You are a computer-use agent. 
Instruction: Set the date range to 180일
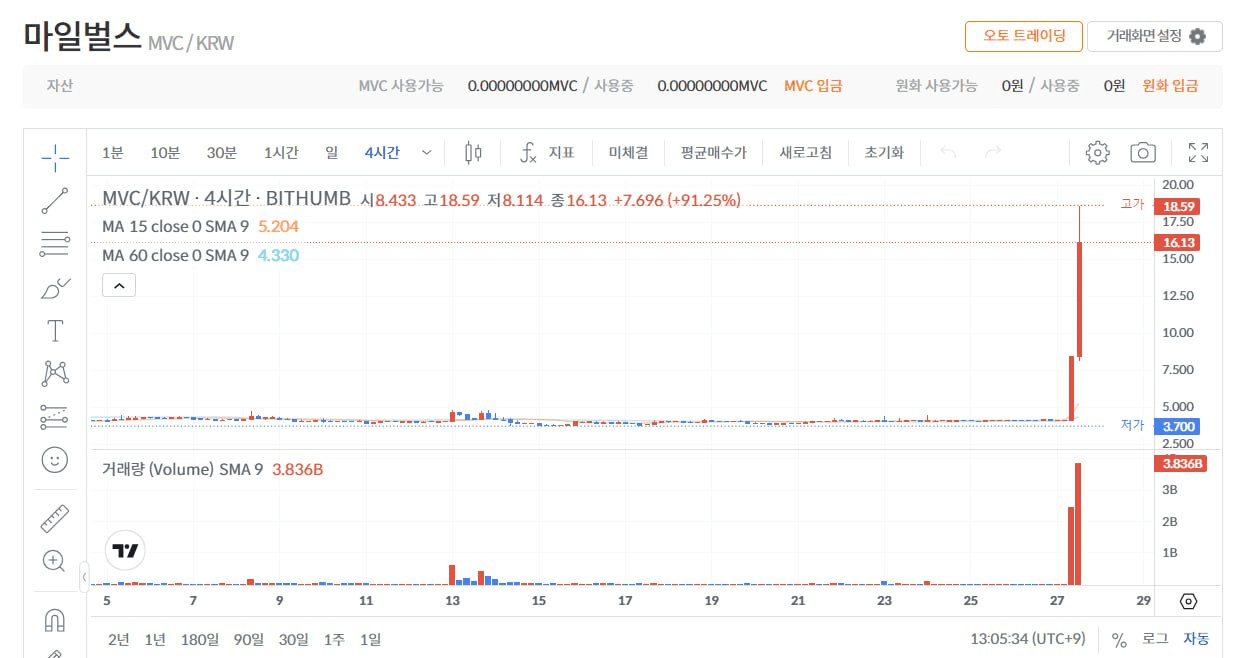200,639
